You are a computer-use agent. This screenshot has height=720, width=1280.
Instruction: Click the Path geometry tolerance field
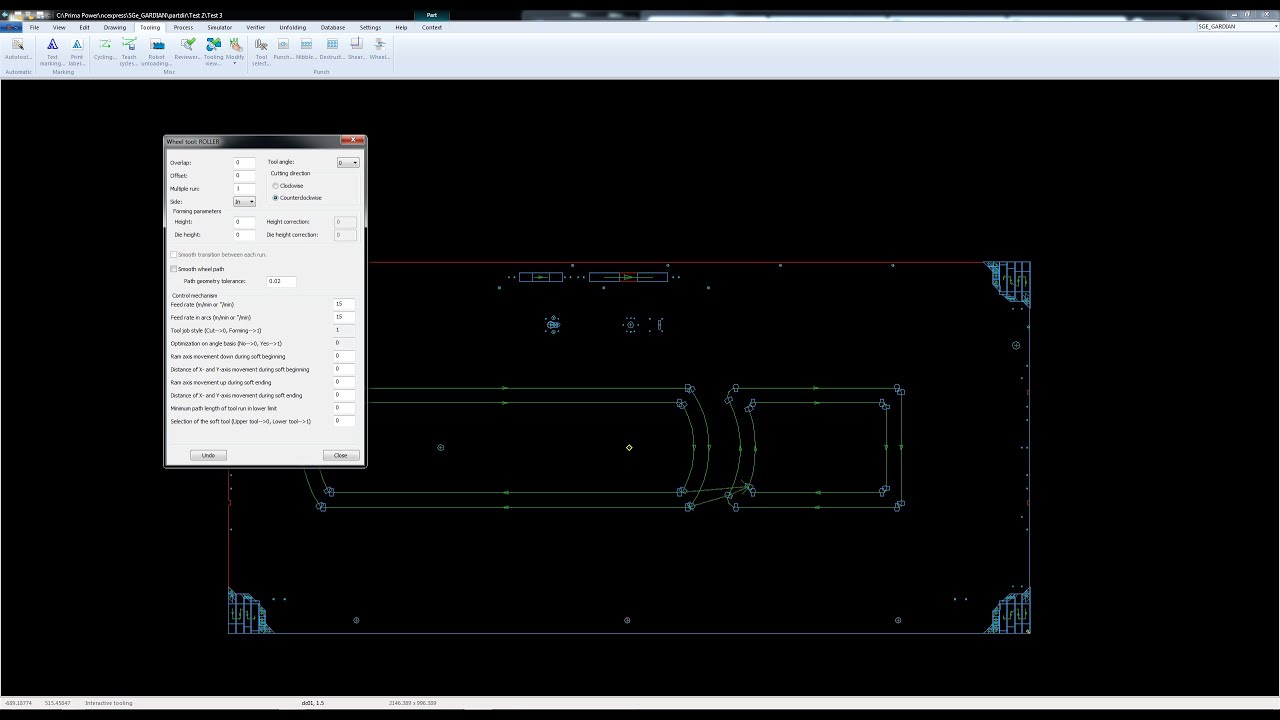[x=281, y=282]
